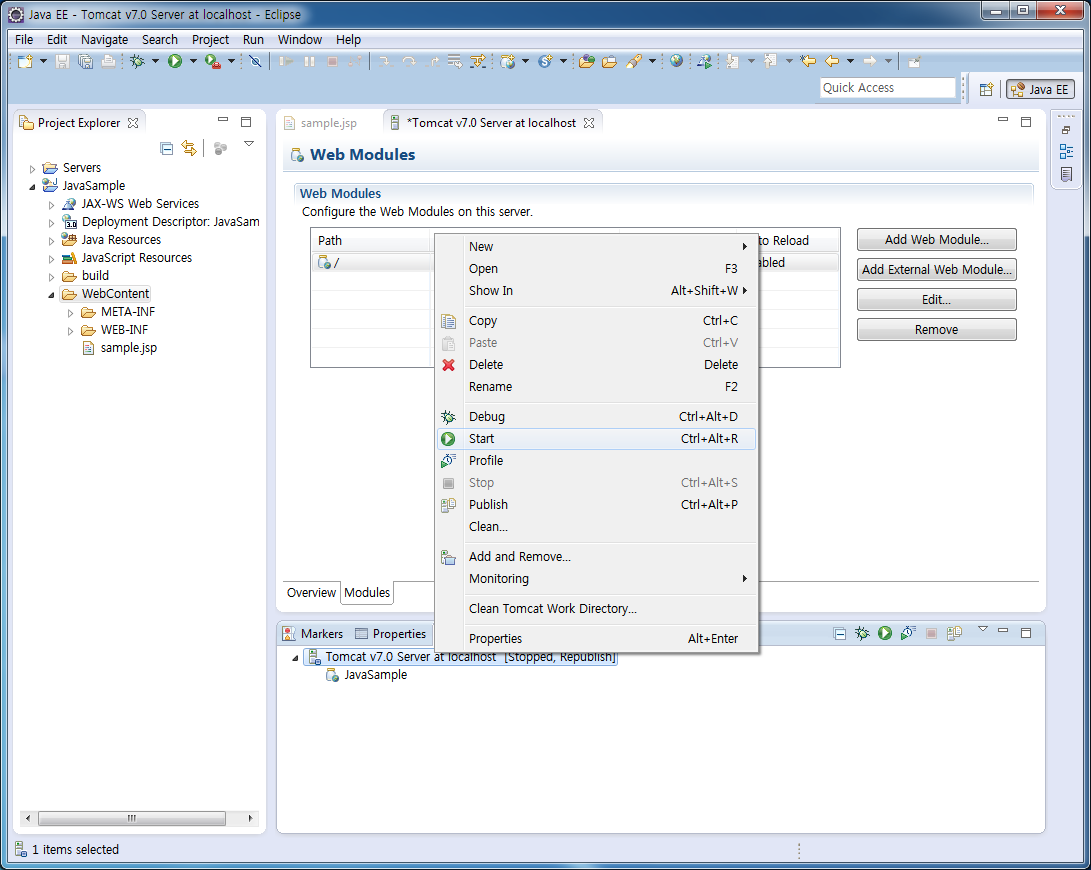Click into the Quick Access search field
Viewport: 1091px width, 870px height.
pos(887,88)
